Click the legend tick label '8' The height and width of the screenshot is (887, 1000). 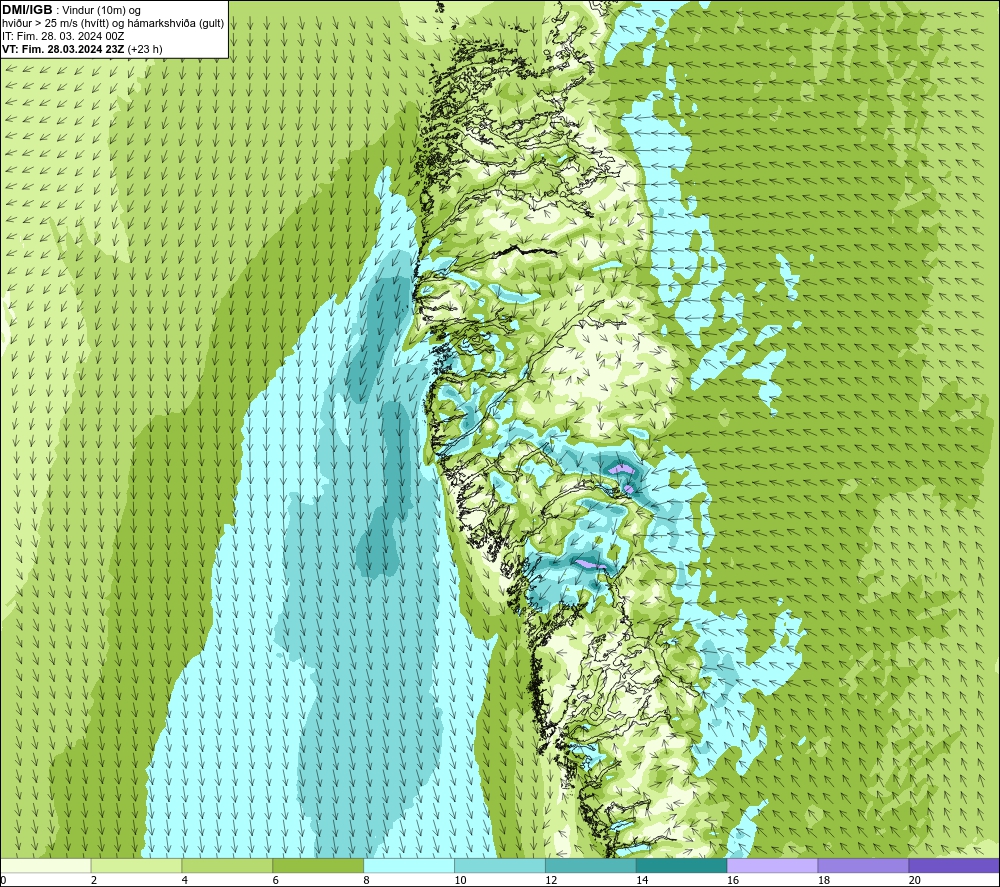(367, 881)
